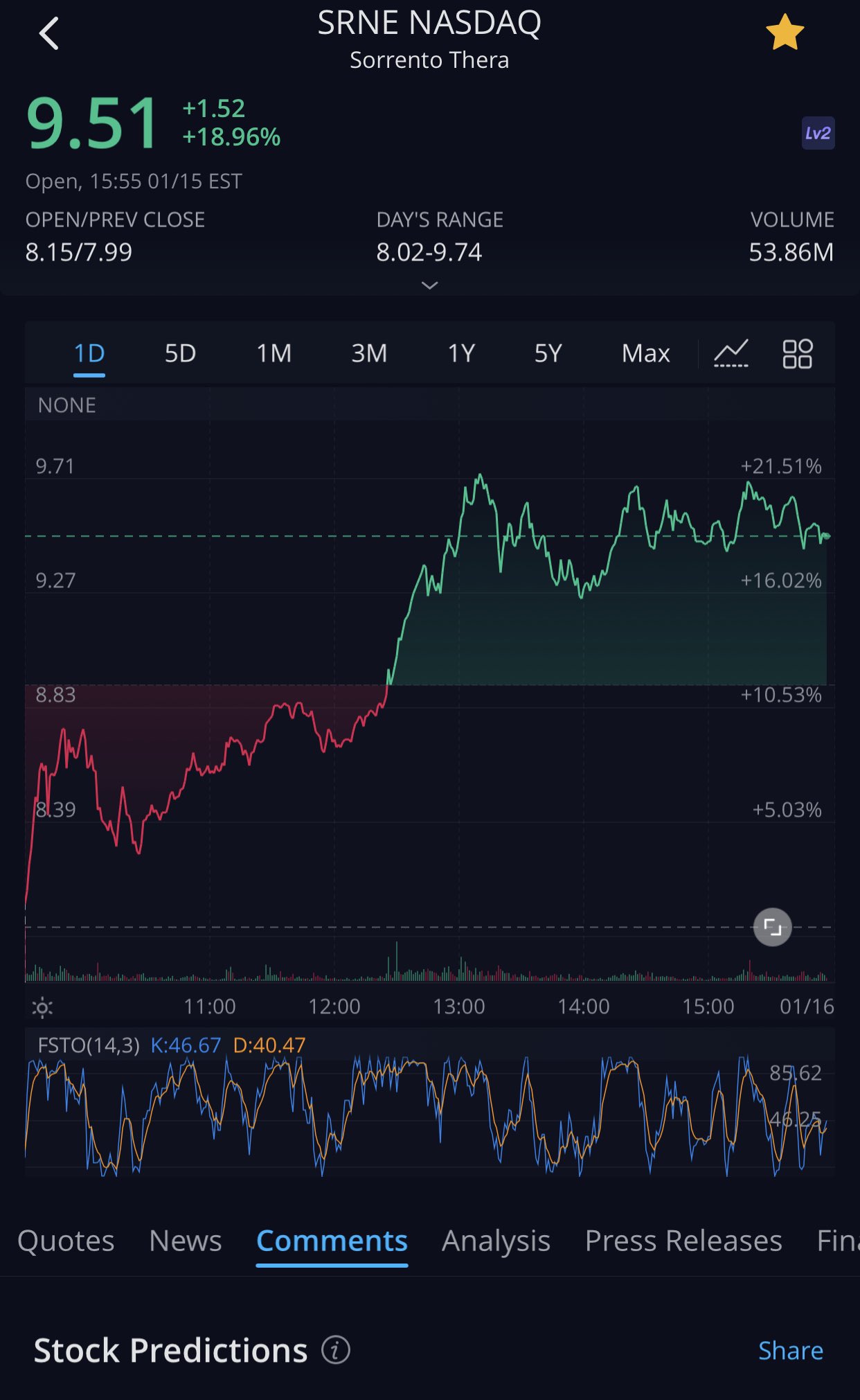Toggle the gold favorite star
This screenshot has width=860, height=1400.
coord(785,33)
